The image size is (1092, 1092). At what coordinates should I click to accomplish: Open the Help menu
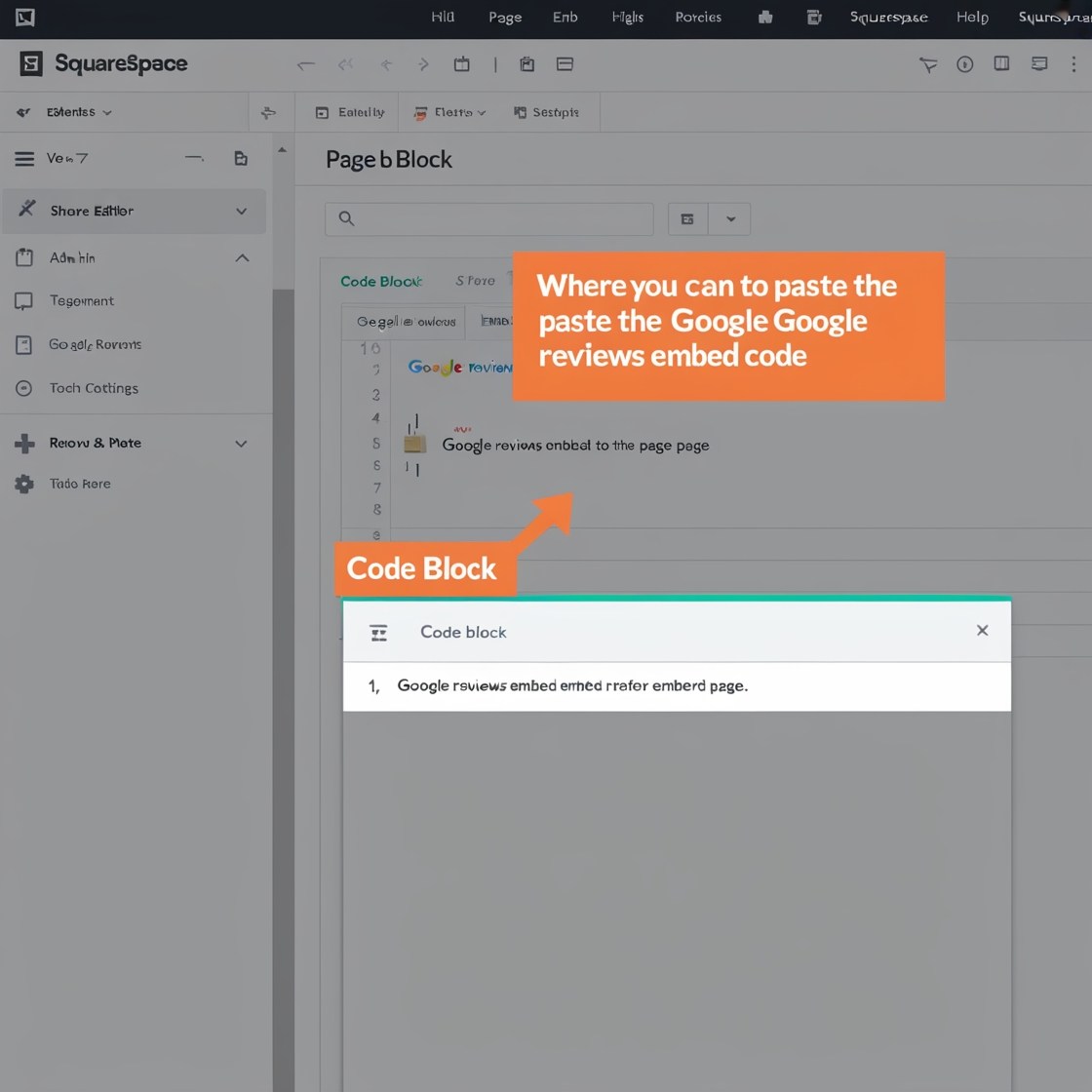(972, 18)
